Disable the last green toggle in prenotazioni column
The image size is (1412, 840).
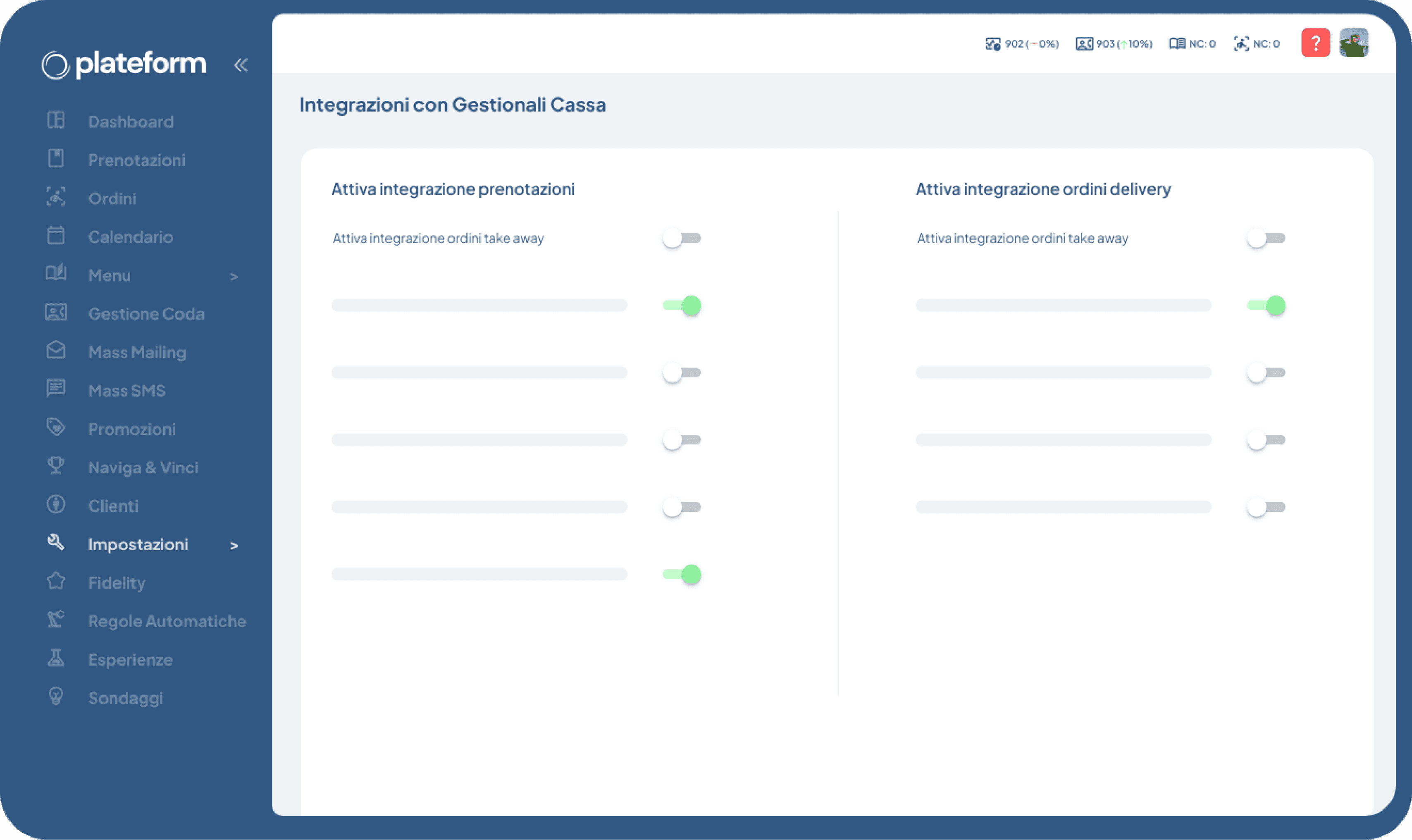click(x=681, y=575)
